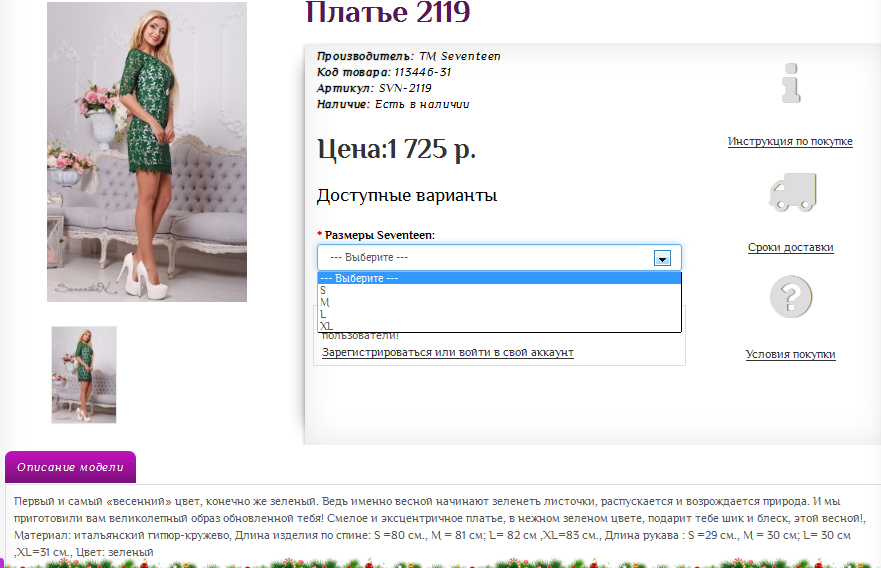Click the main green dress product photo

(x=147, y=152)
